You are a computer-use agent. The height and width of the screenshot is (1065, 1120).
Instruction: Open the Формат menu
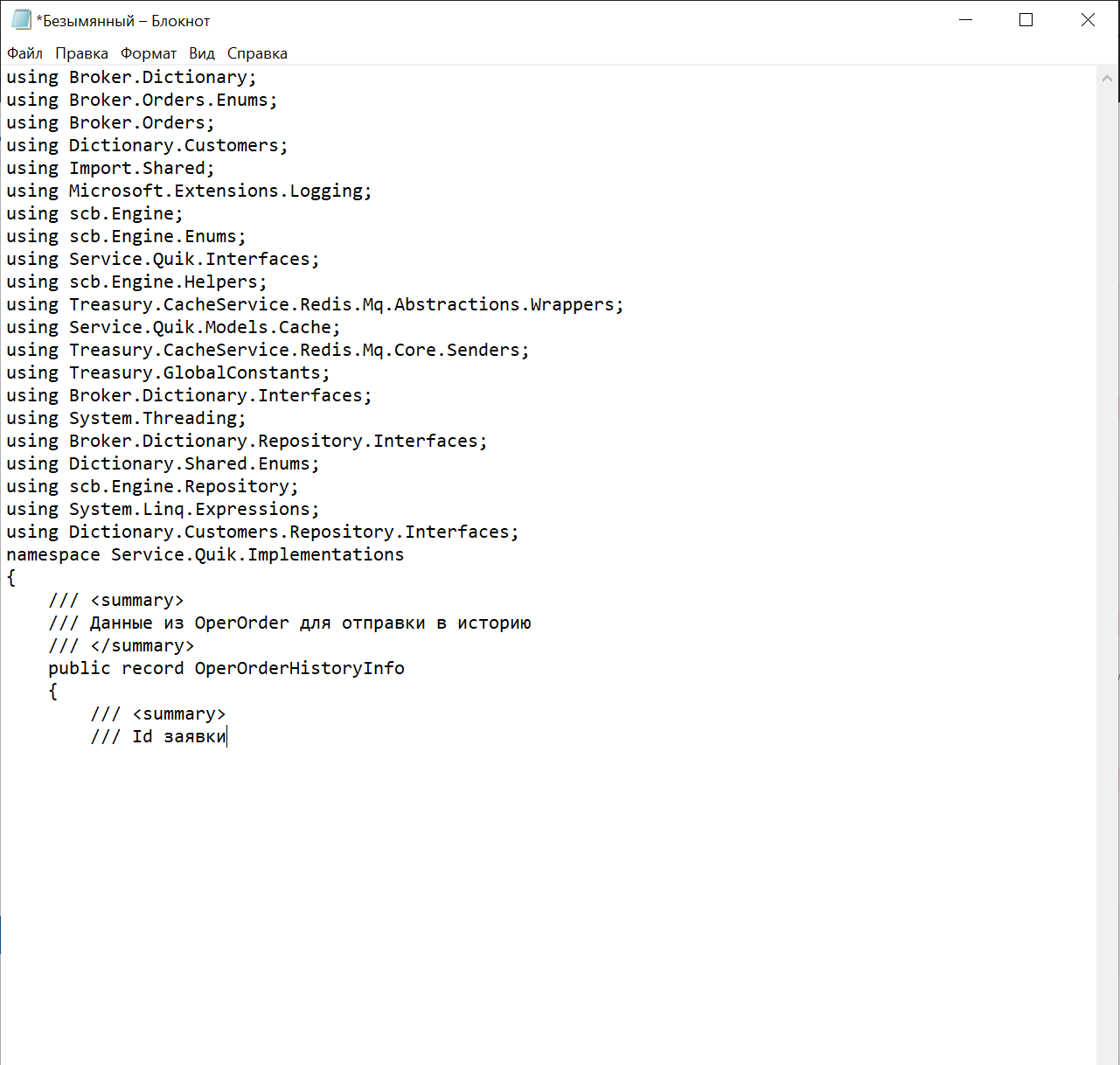pyautogui.click(x=148, y=53)
